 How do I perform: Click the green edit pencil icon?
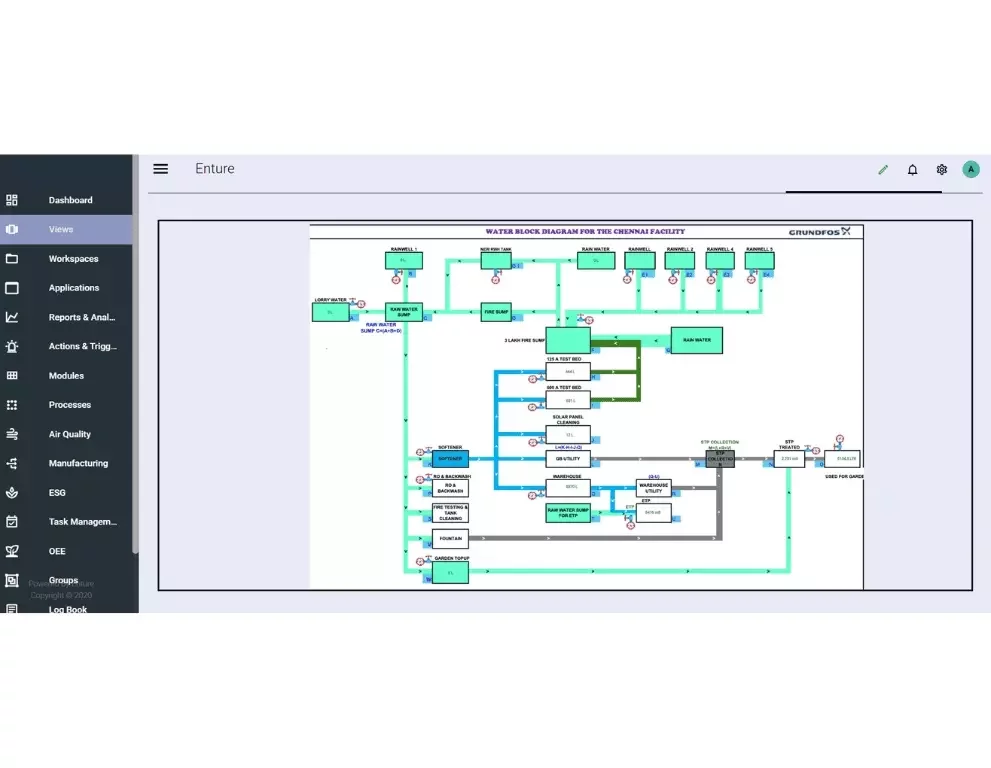tap(883, 169)
